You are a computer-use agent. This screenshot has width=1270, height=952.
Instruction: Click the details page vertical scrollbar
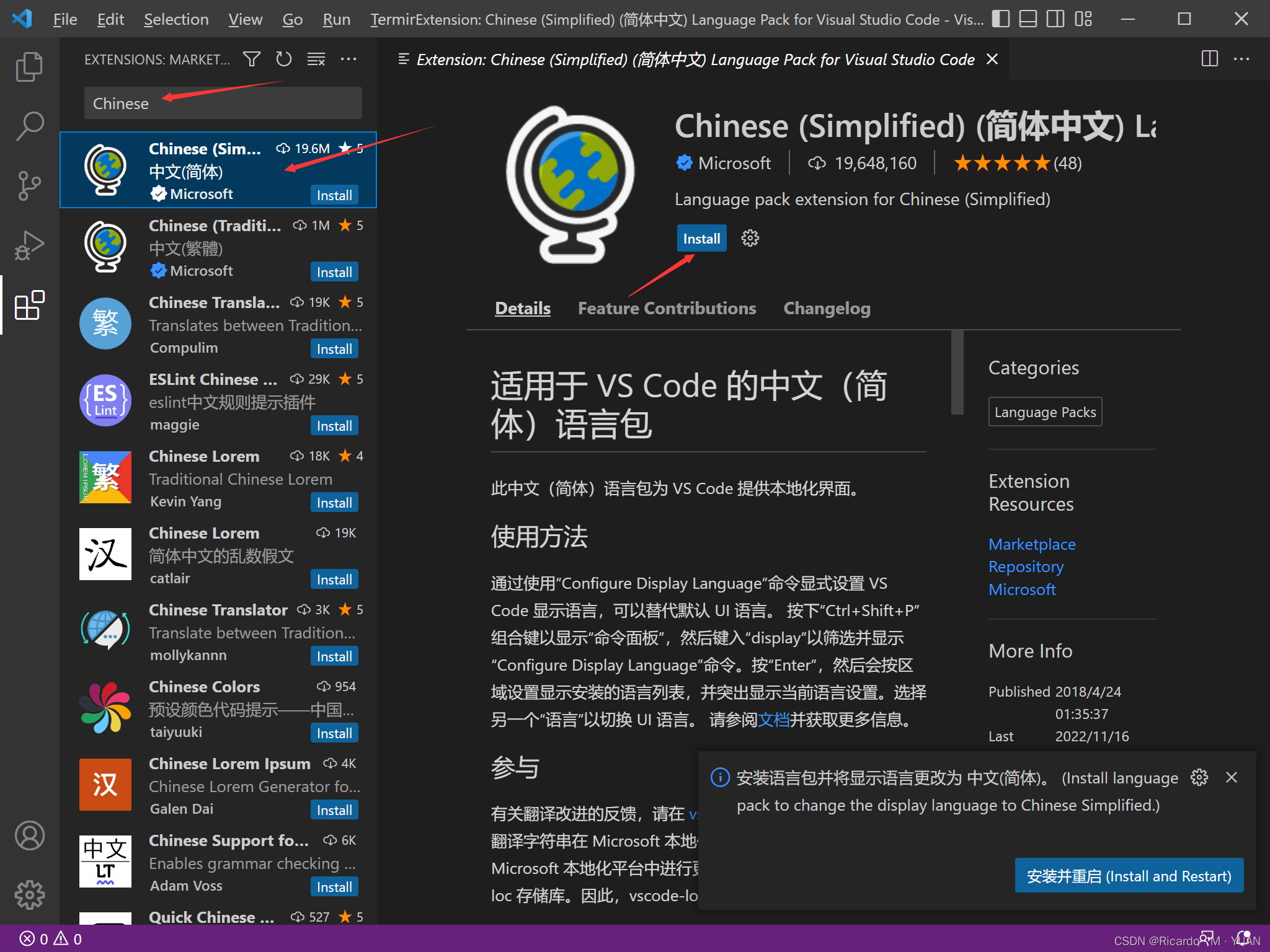pyautogui.click(x=957, y=373)
